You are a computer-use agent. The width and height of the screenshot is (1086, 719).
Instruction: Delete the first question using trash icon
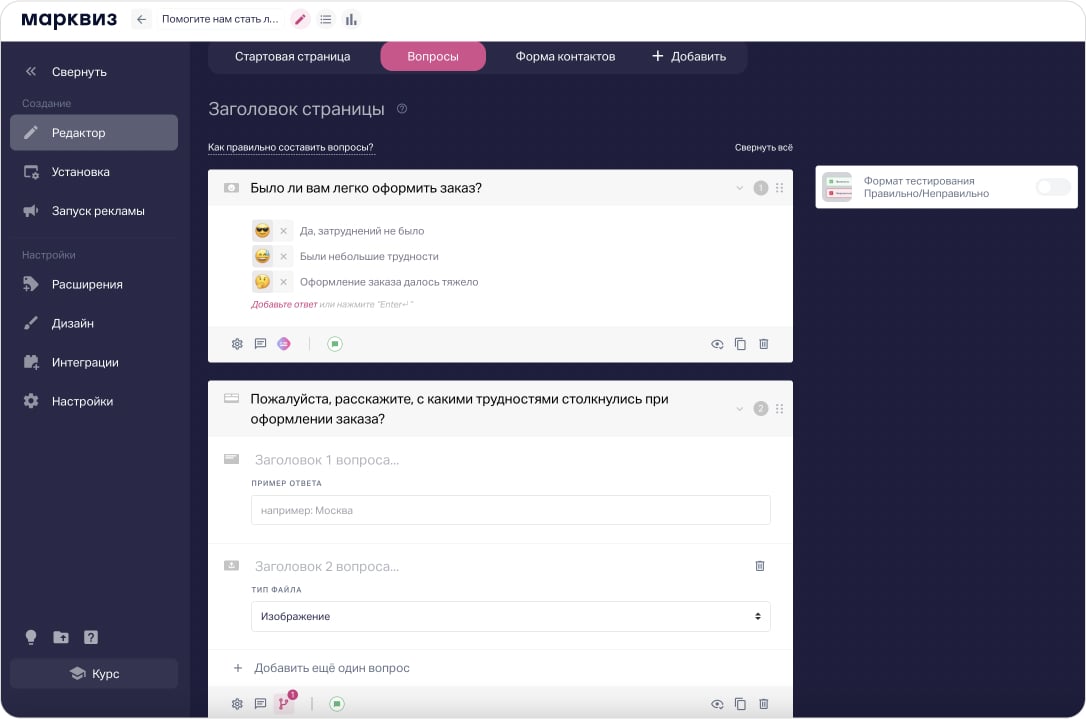point(764,344)
